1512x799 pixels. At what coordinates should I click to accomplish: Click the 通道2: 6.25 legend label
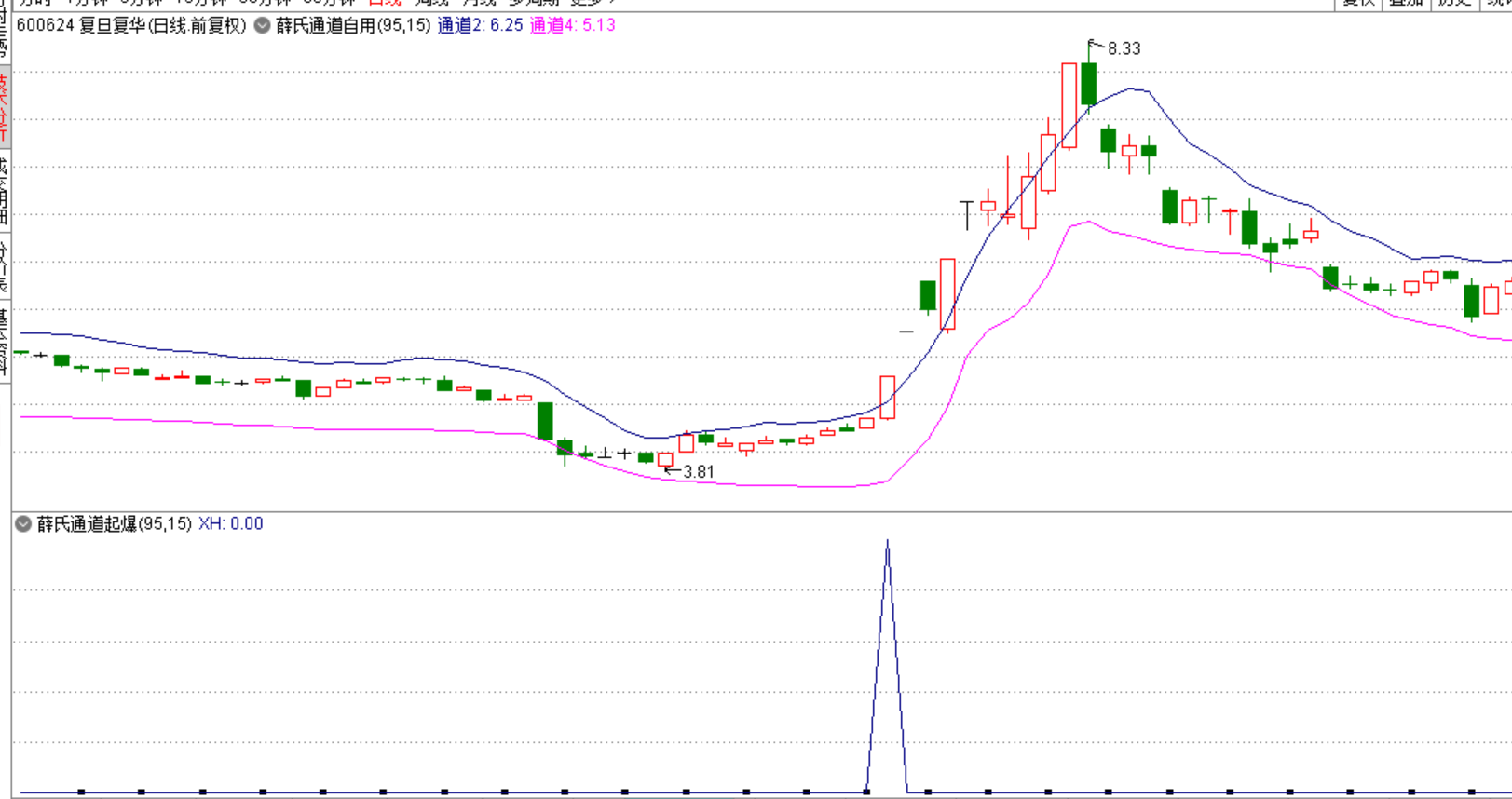480,25
